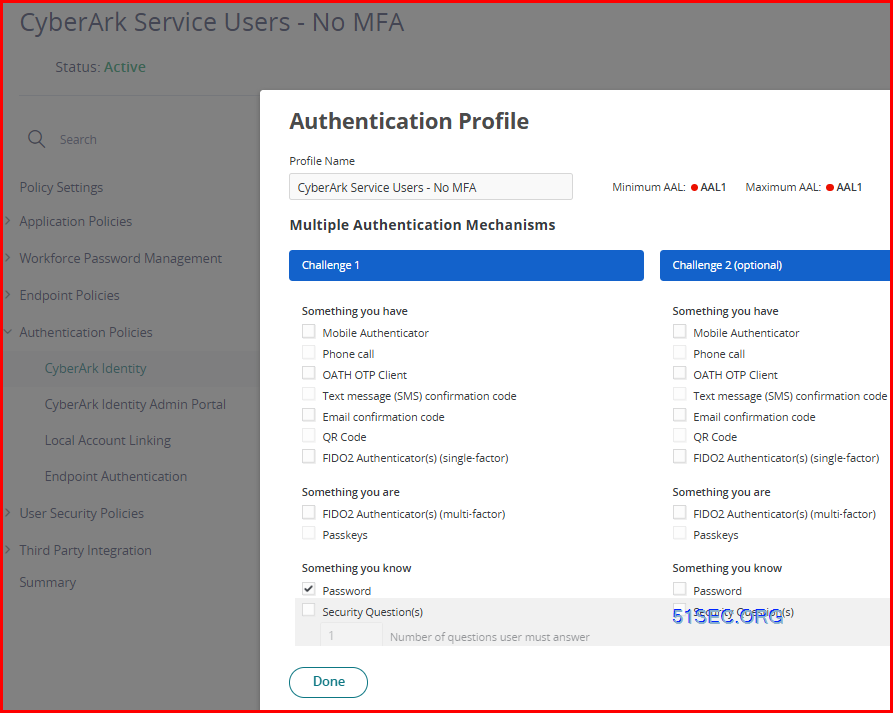Check Passkeys under Challenge 2
Viewport: 893px width, 713px height.
(679, 533)
